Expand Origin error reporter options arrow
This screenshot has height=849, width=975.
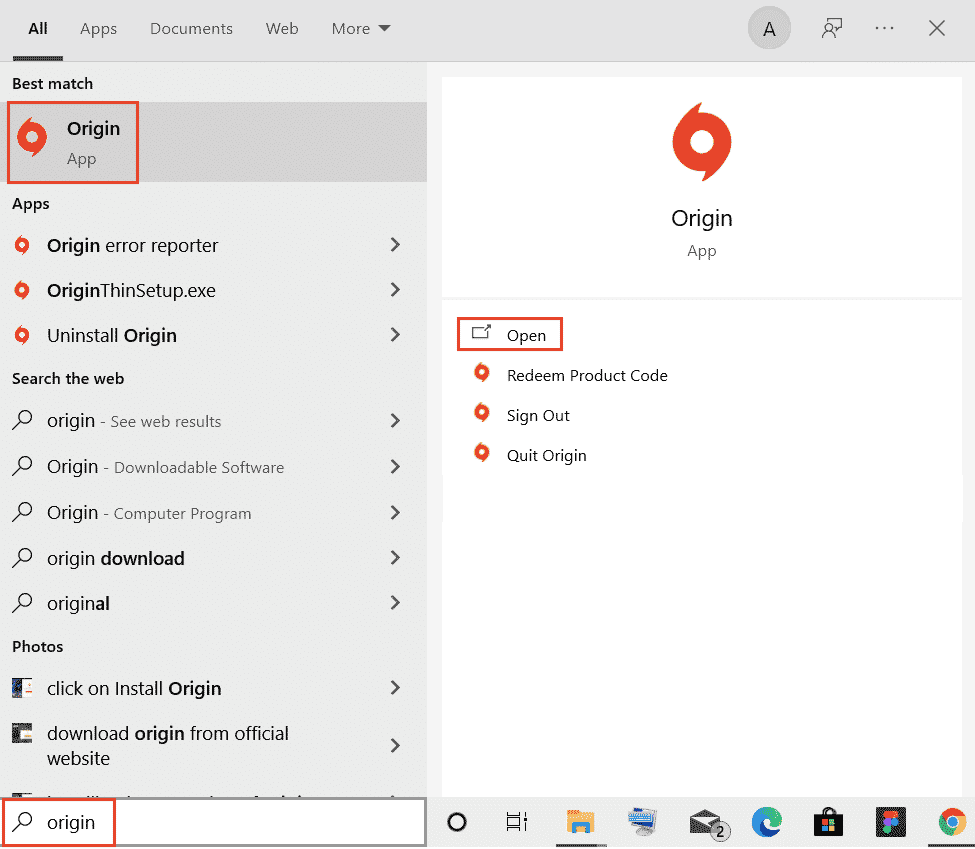point(395,245)
